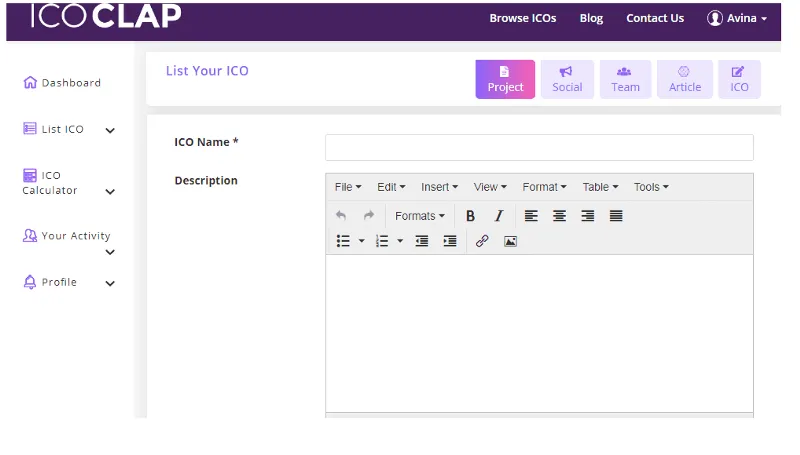Switch to the Team step tab
This screenshot has width=800, height=455.
point(625,79)
